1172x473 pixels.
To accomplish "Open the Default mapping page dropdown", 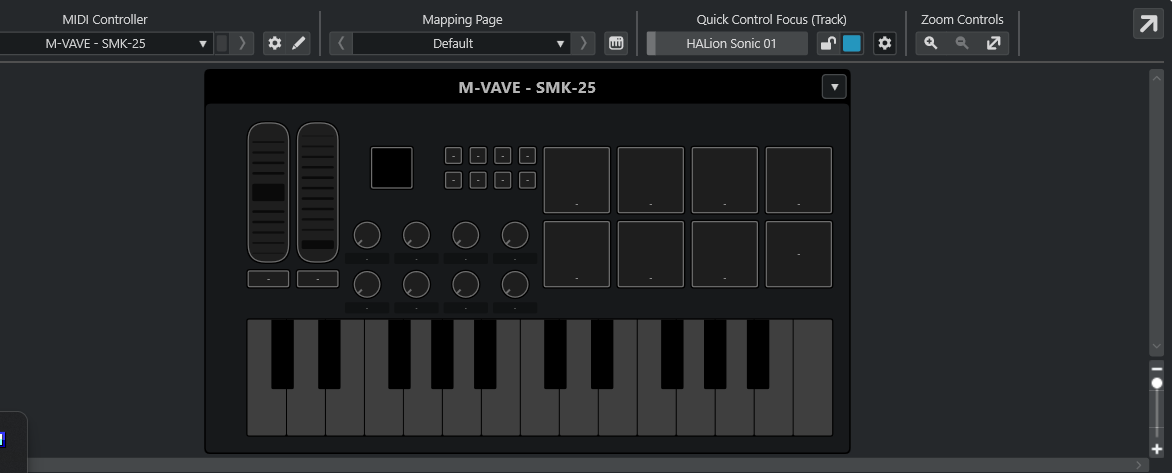I will 461,43.
